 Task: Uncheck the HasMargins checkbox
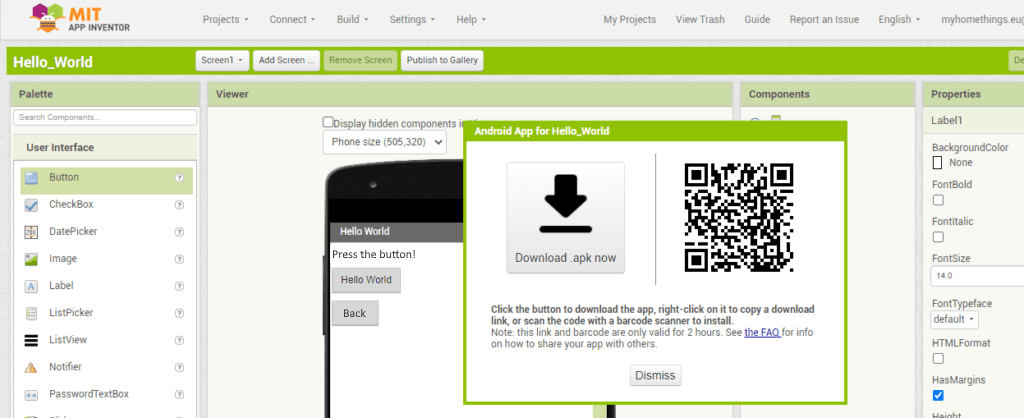pos(938,395)
